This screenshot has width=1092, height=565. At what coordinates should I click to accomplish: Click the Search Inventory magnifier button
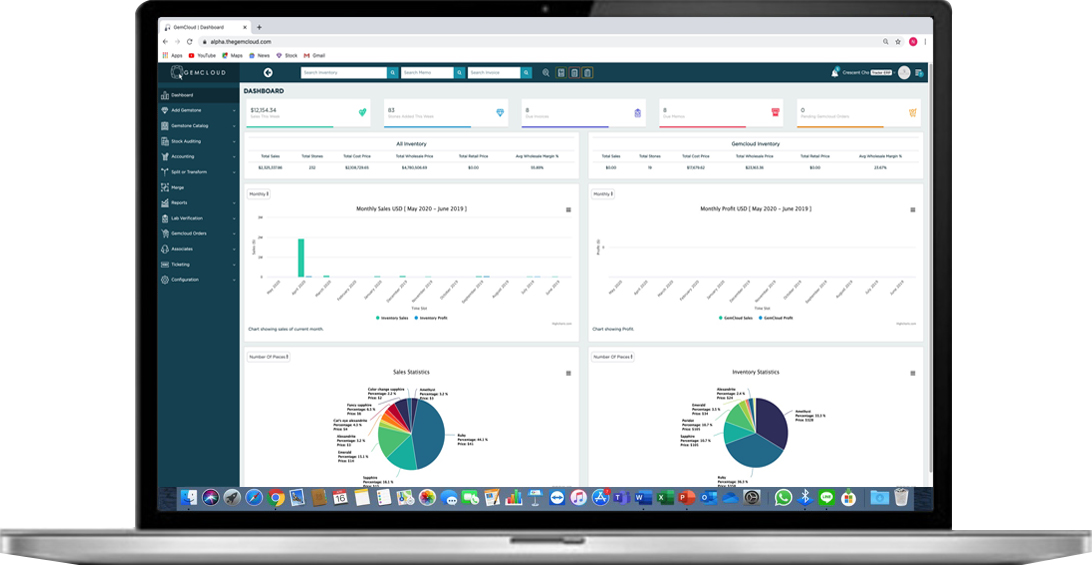click(393, 73)
